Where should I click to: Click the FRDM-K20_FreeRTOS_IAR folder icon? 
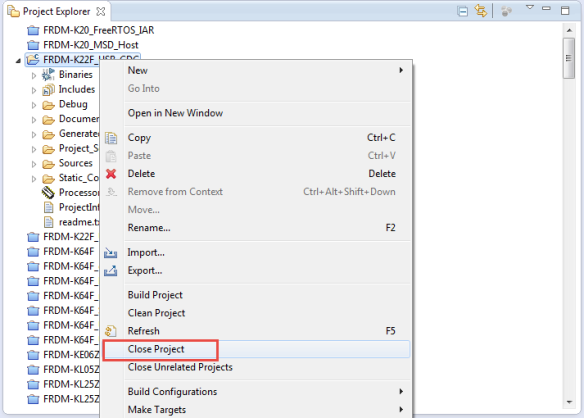point(33,30)
